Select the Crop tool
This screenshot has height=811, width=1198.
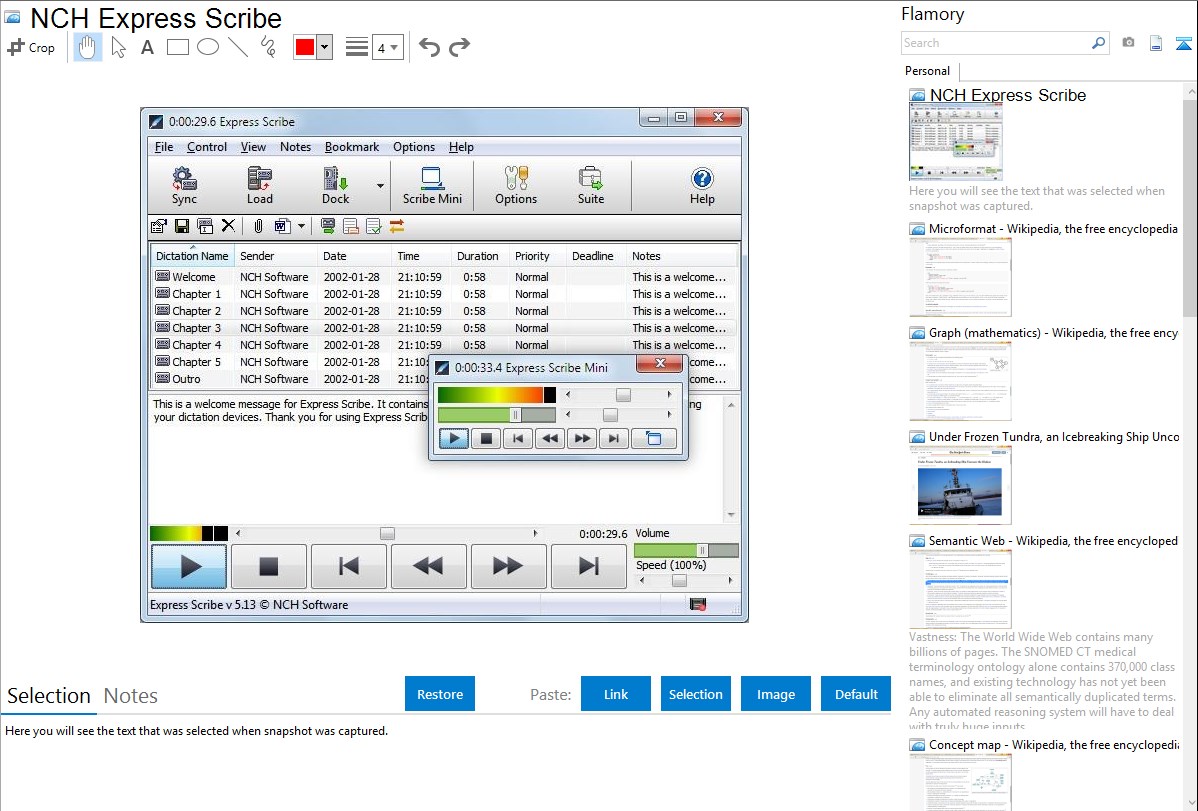(x=31, y=47)
